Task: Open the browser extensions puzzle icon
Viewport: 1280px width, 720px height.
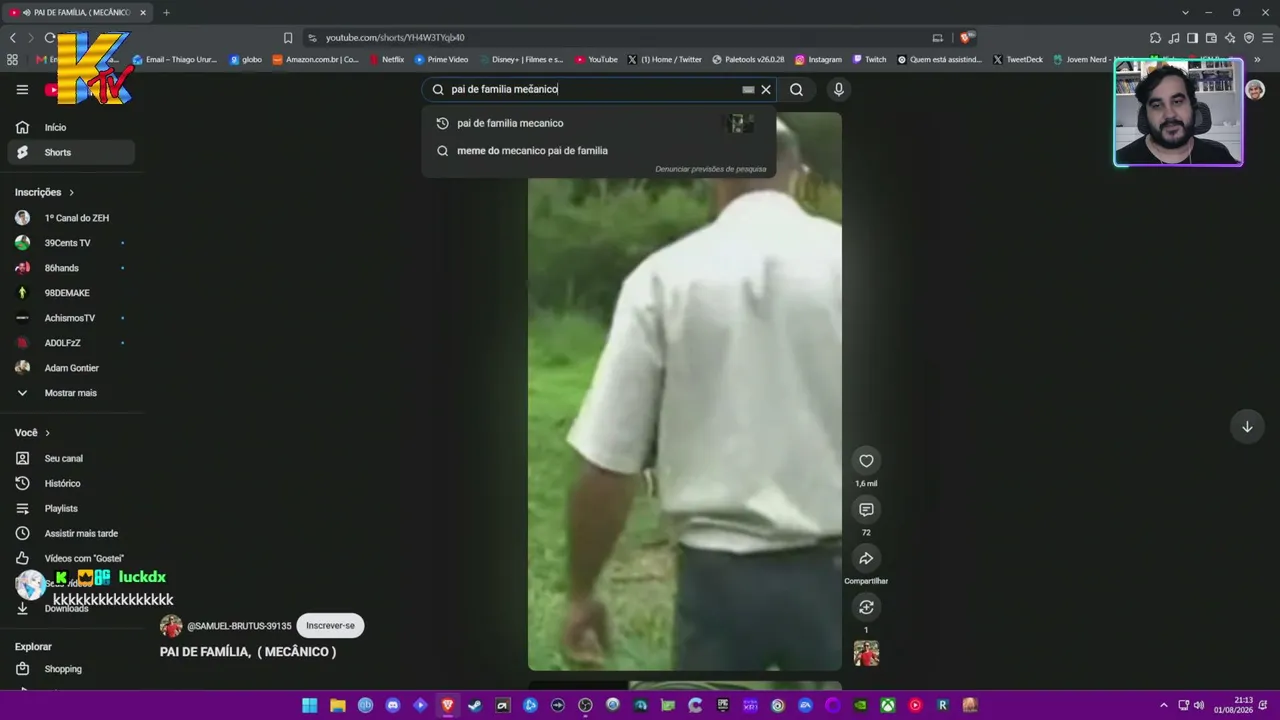Action: pyautogui.click(x=1155, y=38)
